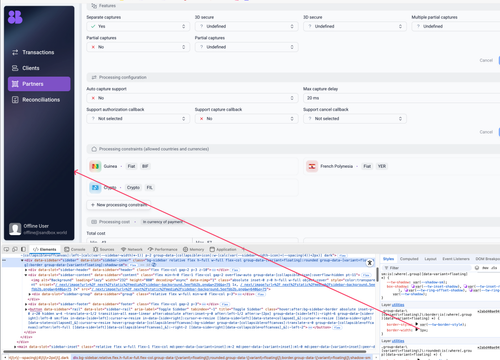Click the offline@sandbox.world email text
500x360 pixels.
[x=45, y=233]
